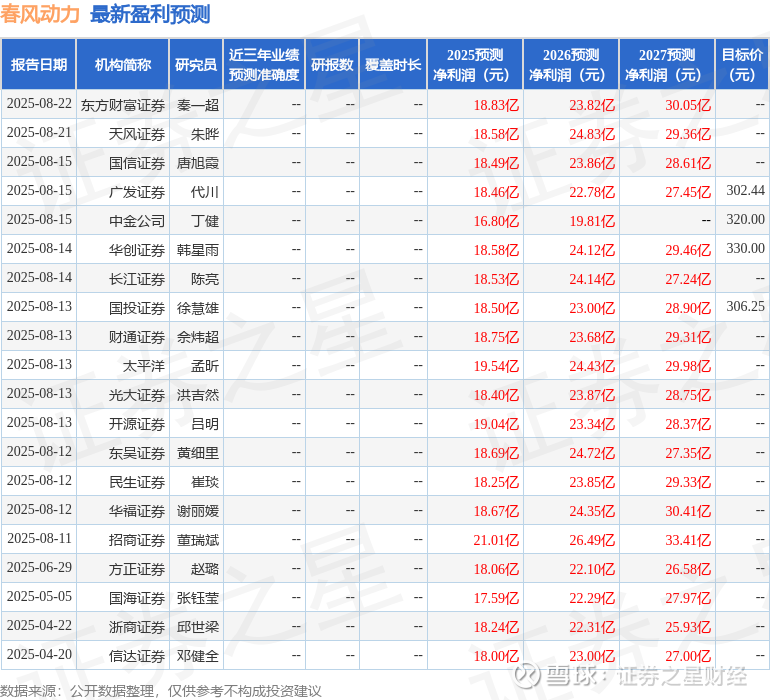
Task: Click researcher 崔琰
Action: click(205, 482)
